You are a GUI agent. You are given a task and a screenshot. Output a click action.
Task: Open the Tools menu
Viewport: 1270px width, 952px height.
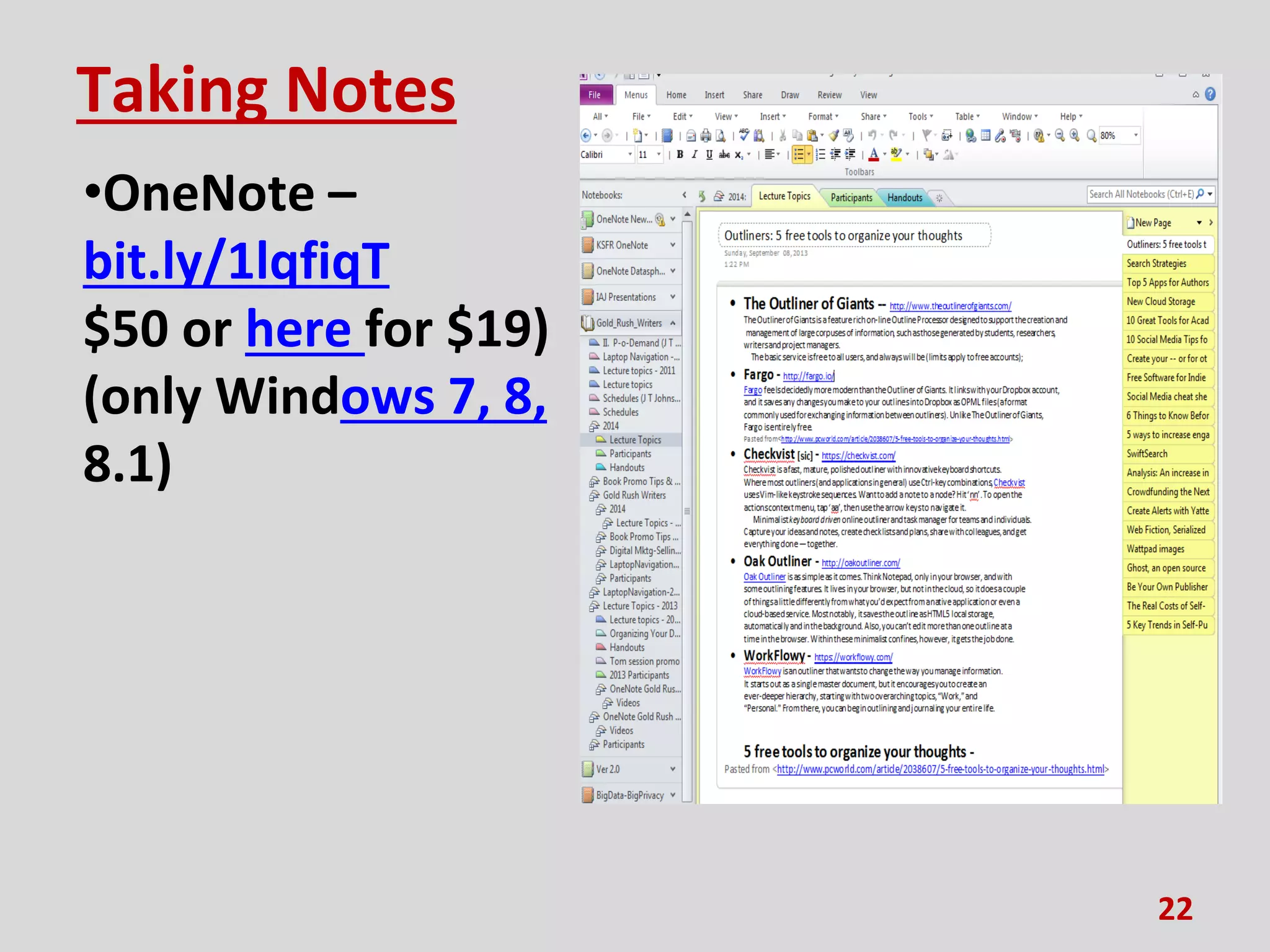tap(920, 117)
